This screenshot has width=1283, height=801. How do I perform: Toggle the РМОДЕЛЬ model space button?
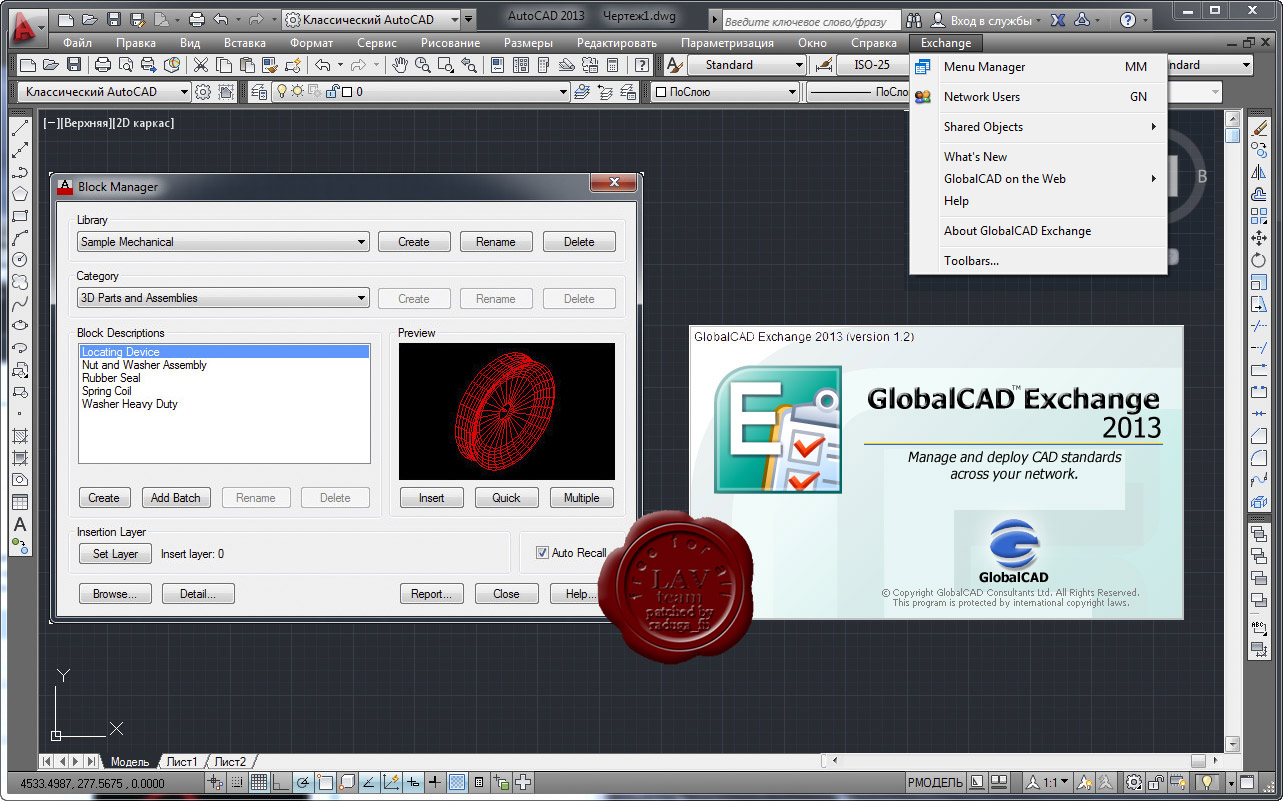click(936, 783)
